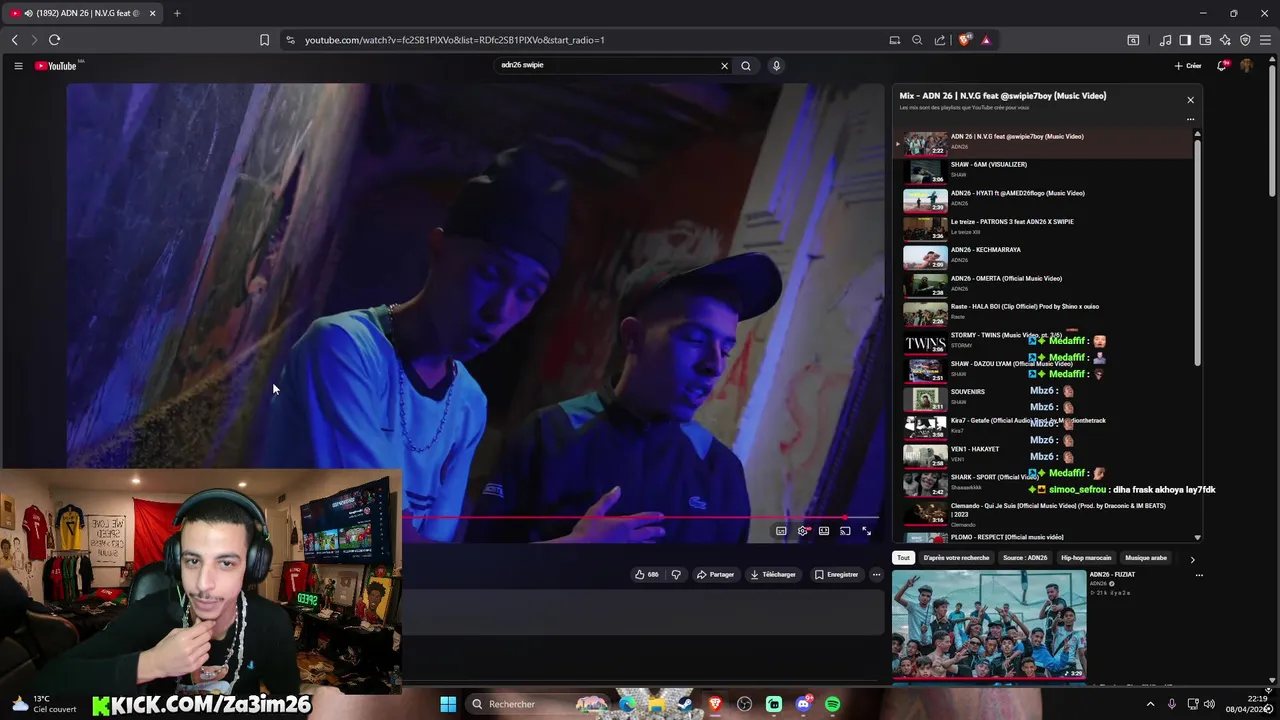Open a new browser tab
Image resolution: width=1280 pixels, height=720 pixels.
point(177,13)
